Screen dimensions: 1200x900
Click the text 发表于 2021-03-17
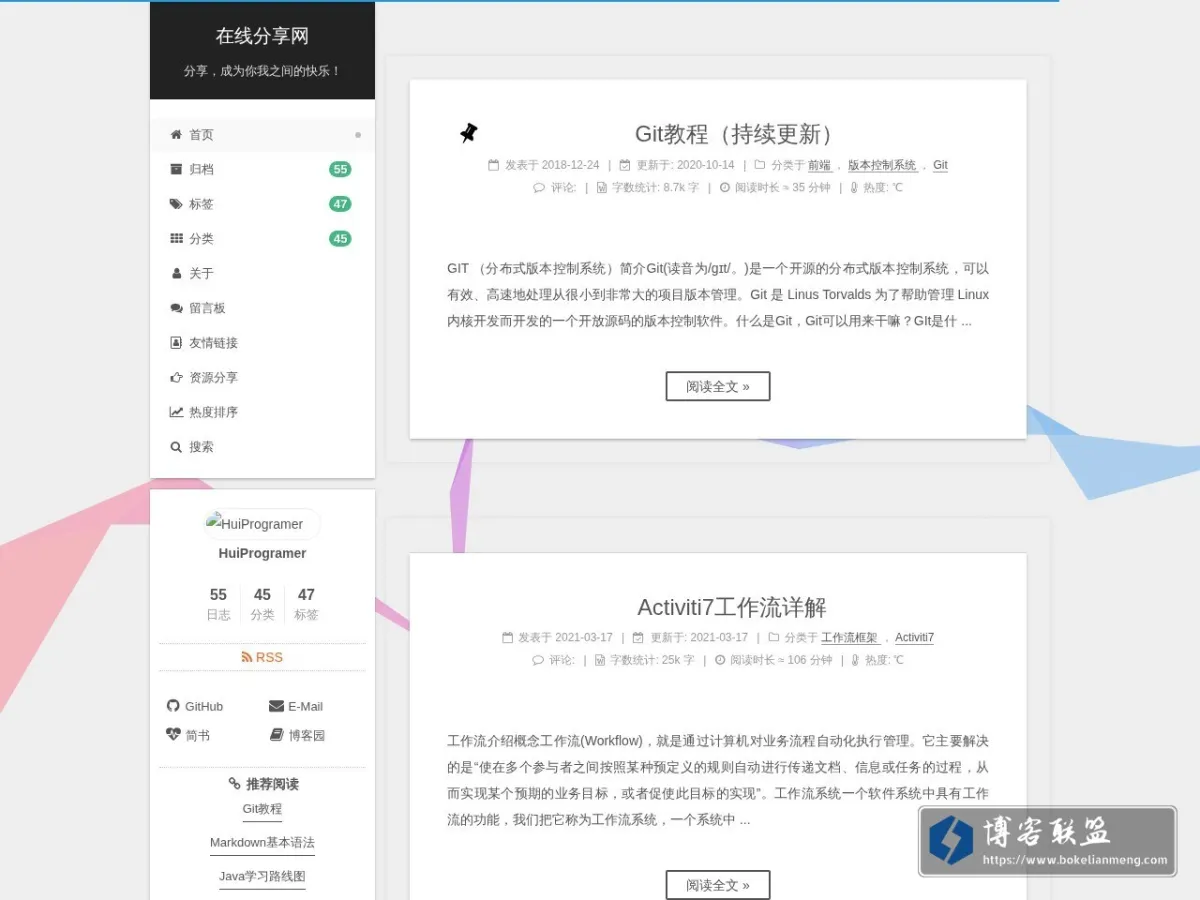point(565,637)
